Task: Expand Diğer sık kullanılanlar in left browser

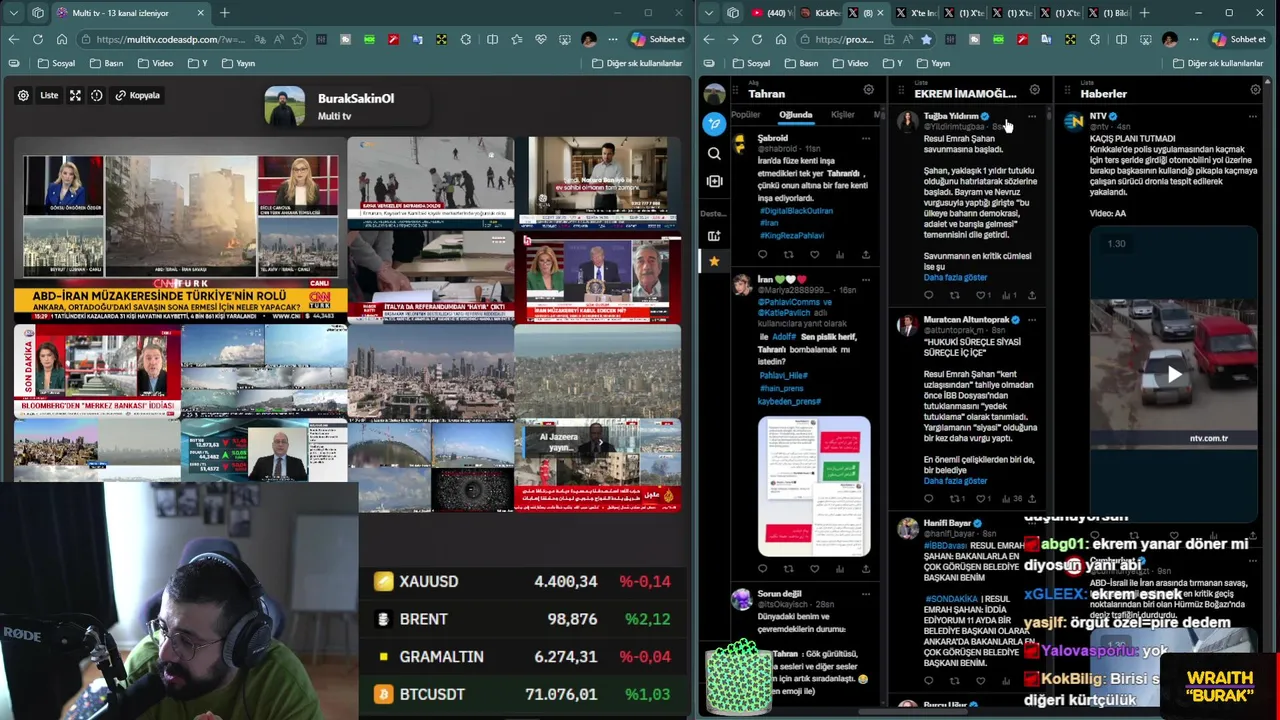Action: pos(637,63)
